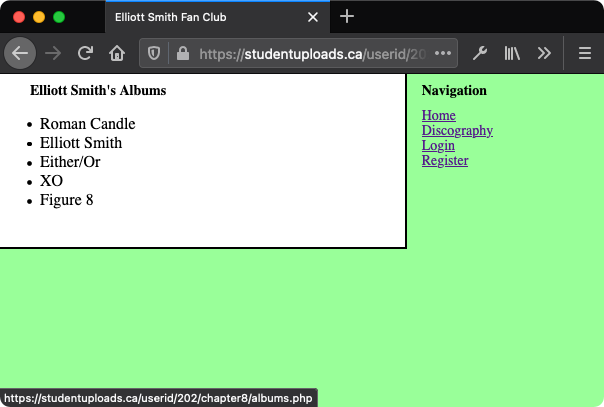
Task: Open page actions three-dot menu
Action: (x=443, y=53)
